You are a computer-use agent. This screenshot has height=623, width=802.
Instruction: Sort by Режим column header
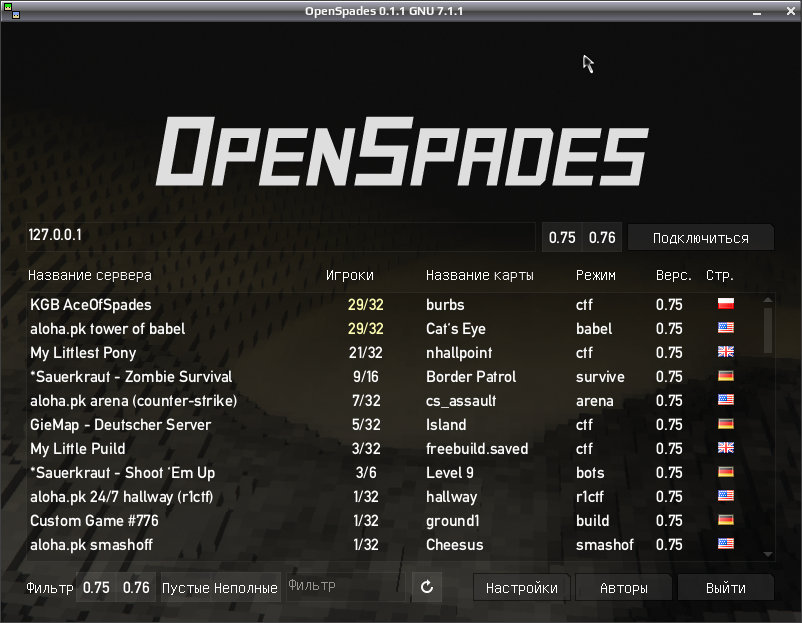coord(595,275)
